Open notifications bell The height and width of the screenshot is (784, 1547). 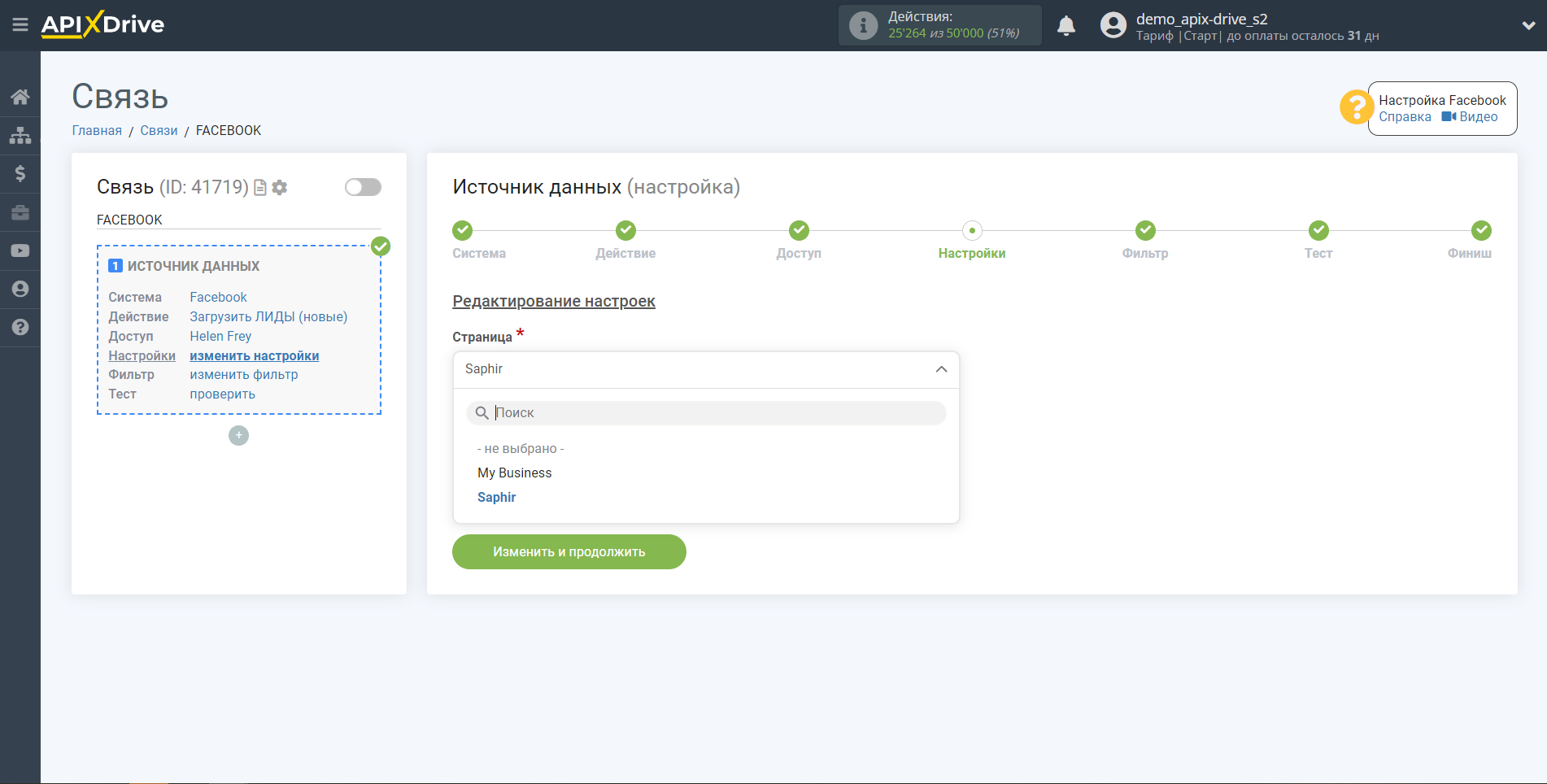click(1066, 26)
